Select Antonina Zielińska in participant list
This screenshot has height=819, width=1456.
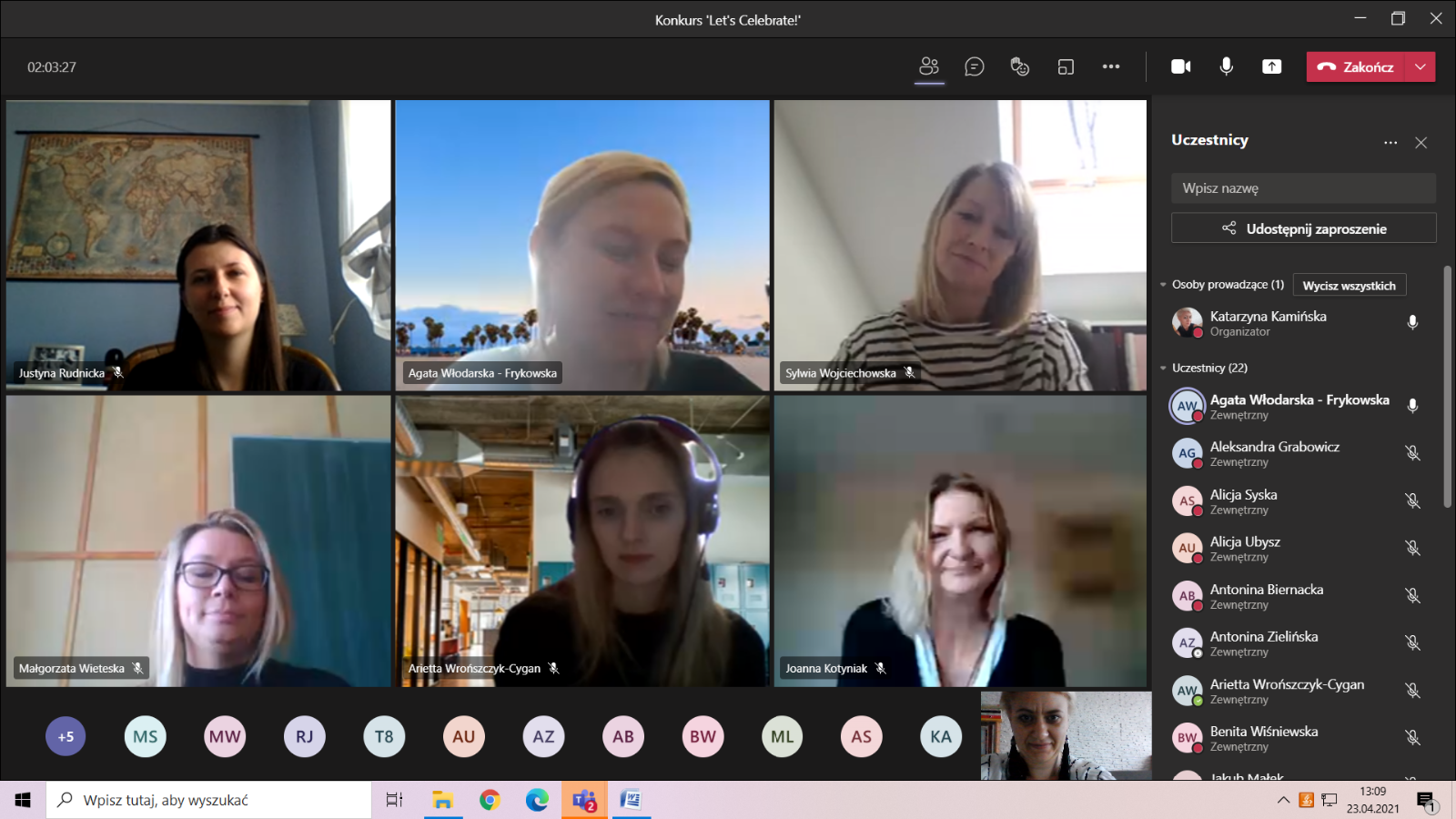tap(1299, 642)
